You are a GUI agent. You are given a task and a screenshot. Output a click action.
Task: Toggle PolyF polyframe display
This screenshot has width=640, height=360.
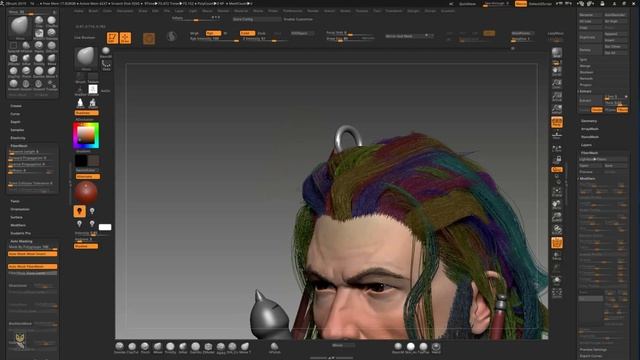click(x=557, y=242)
